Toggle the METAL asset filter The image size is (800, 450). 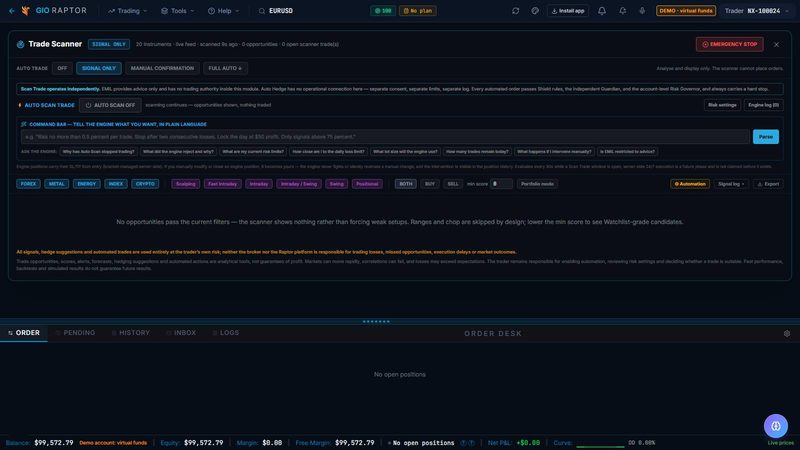57,184
